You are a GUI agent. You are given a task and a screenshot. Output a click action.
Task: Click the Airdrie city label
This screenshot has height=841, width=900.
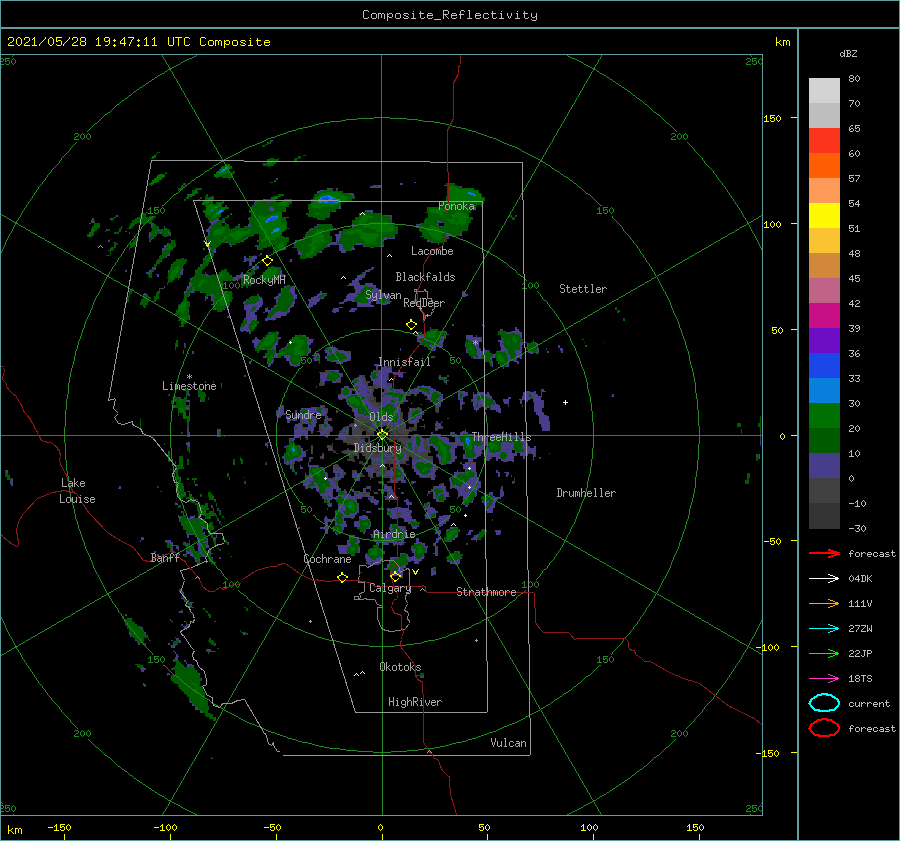(394, 534)
